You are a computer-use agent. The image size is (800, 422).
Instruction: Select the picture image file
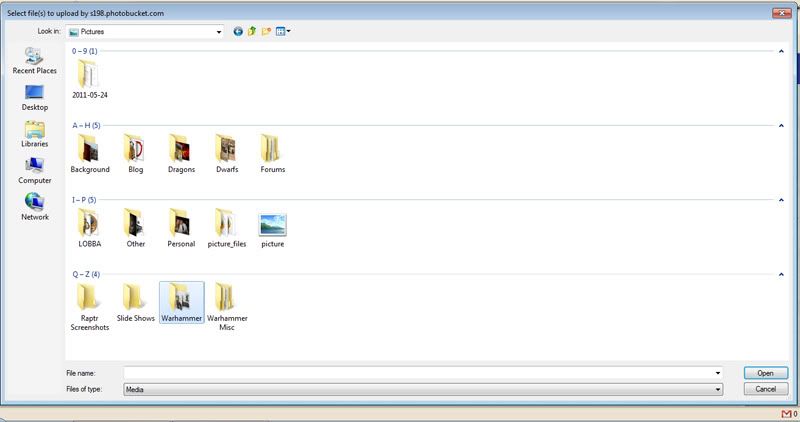[x=273, y=231]
